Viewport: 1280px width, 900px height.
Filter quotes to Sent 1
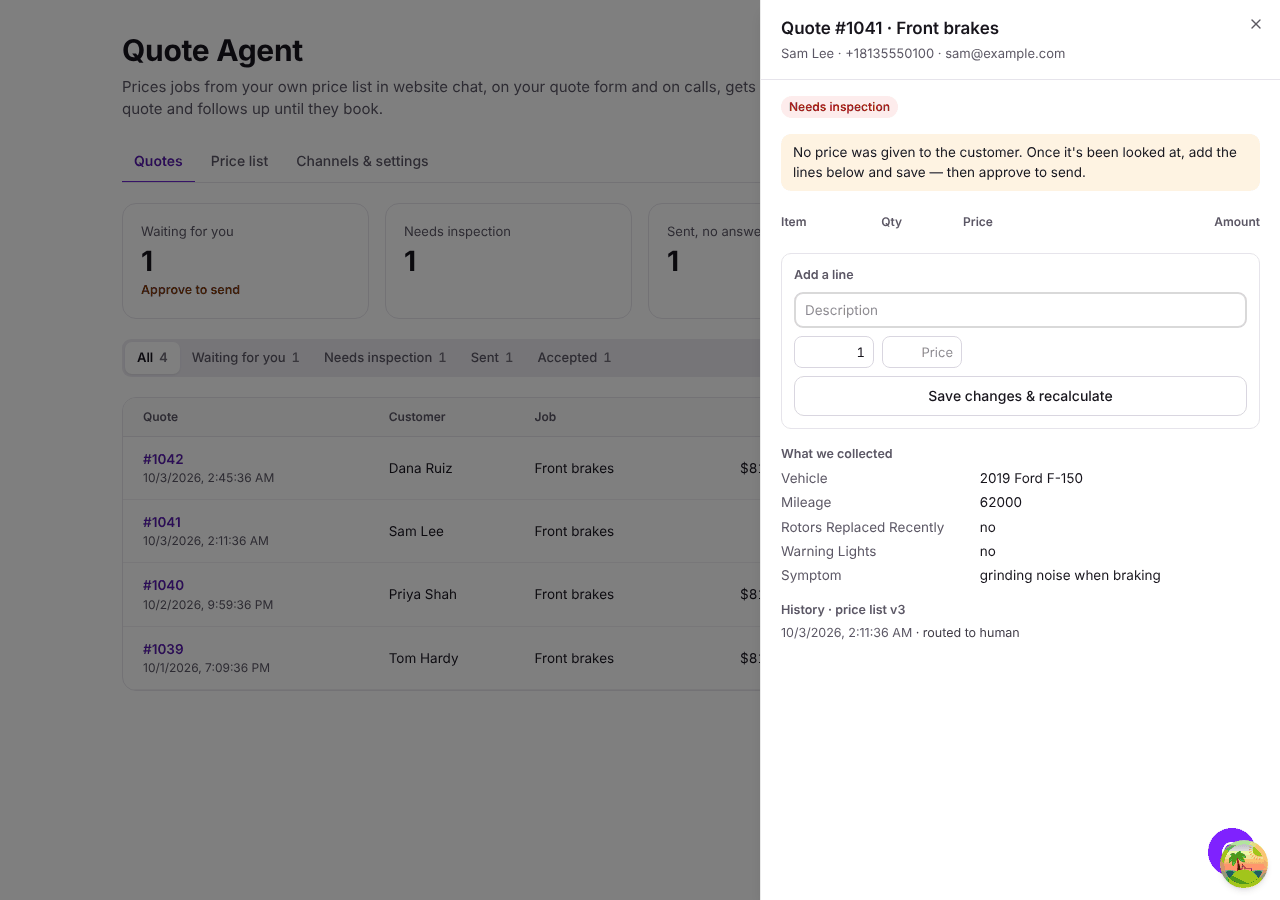pos(492,357)
